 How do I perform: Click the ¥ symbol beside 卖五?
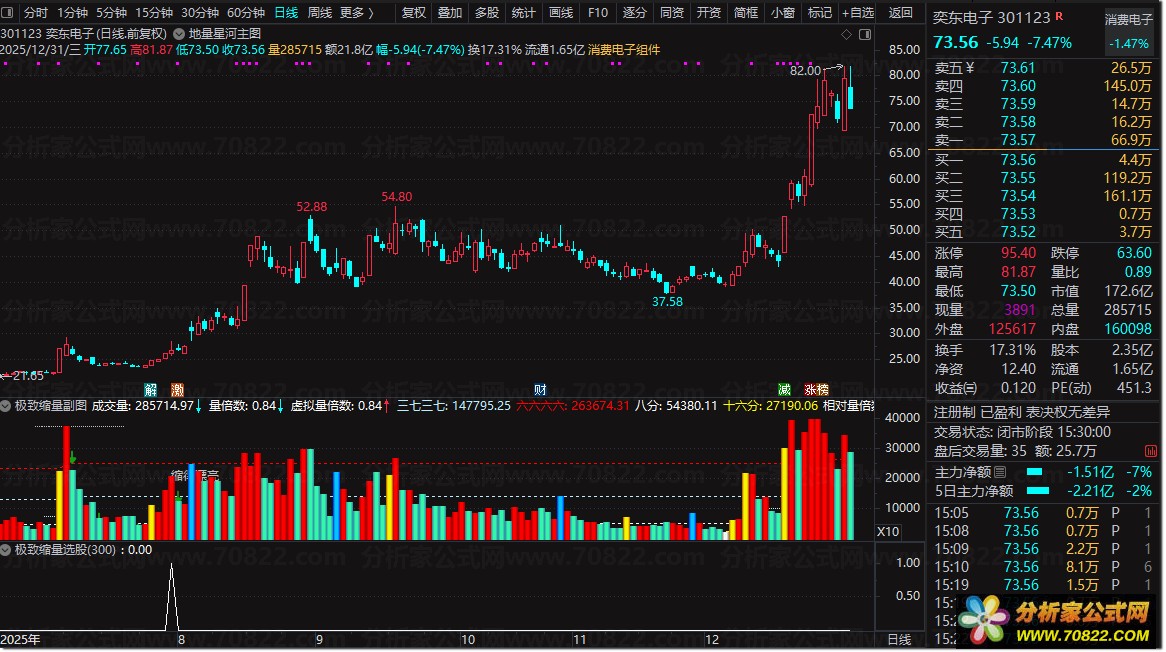point(969,68)
